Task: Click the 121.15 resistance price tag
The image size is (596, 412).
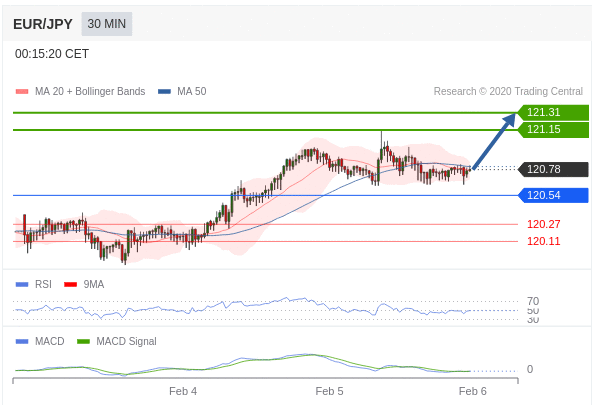Action: click(x=553, y=130)
